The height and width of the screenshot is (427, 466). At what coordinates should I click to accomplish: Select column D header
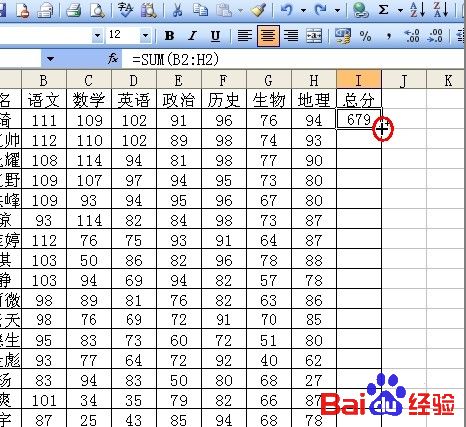[x=134, y=79]
